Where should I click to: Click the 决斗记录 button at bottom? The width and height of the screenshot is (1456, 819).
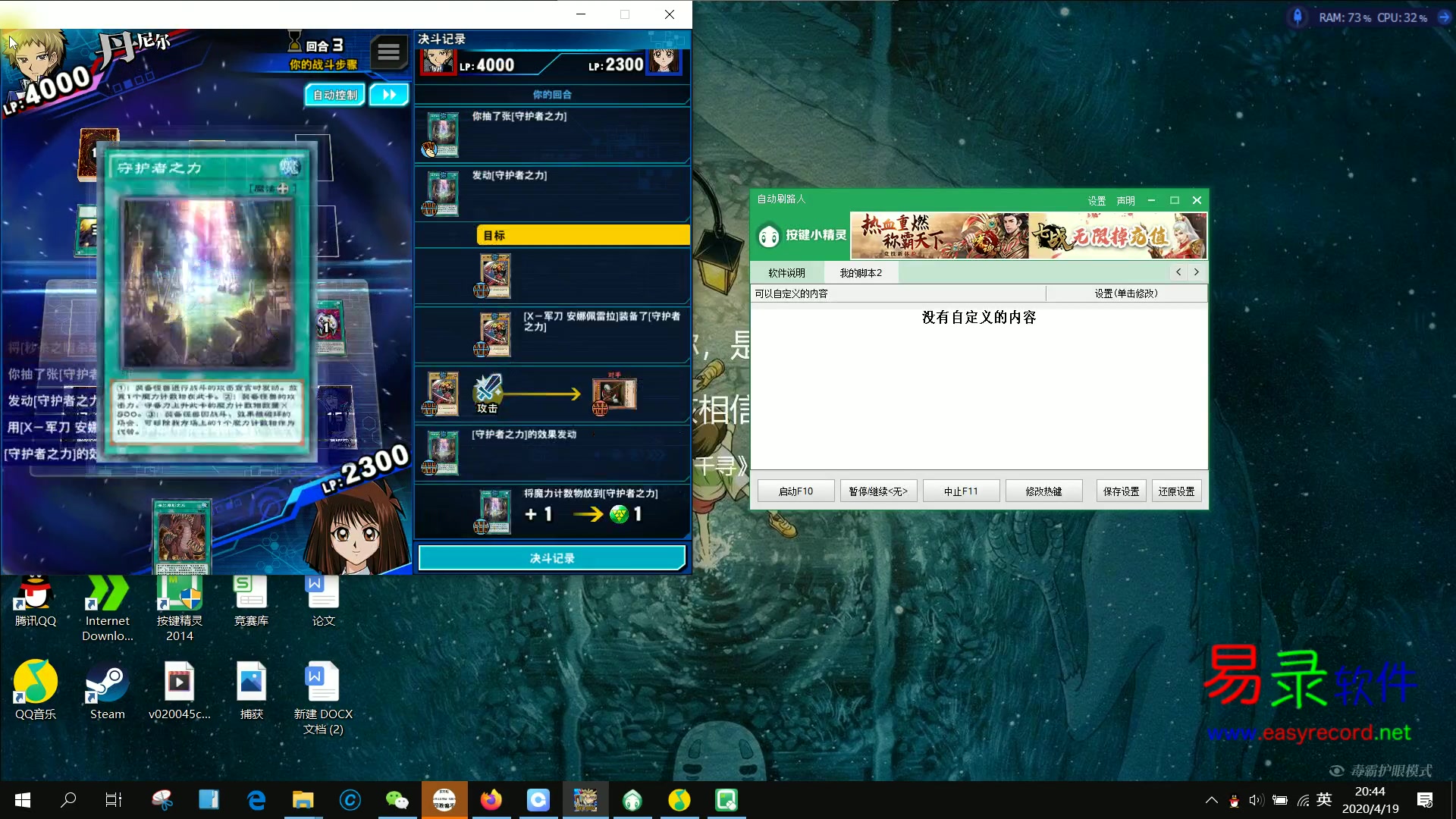[x=551, y=558]
